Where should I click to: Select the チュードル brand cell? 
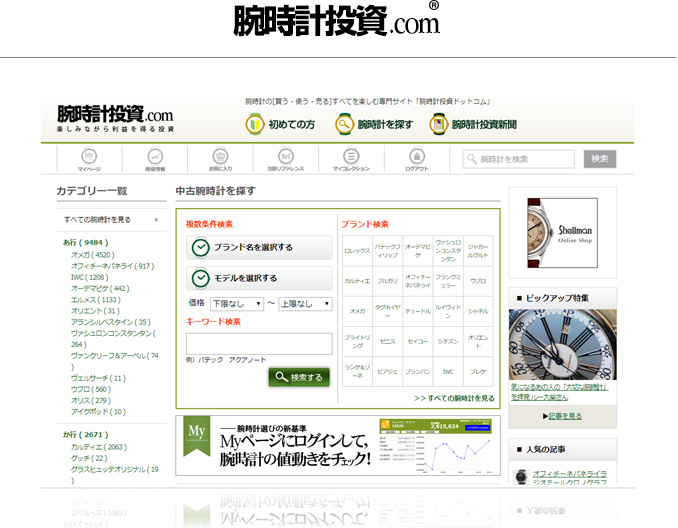[x=418, y=311]
